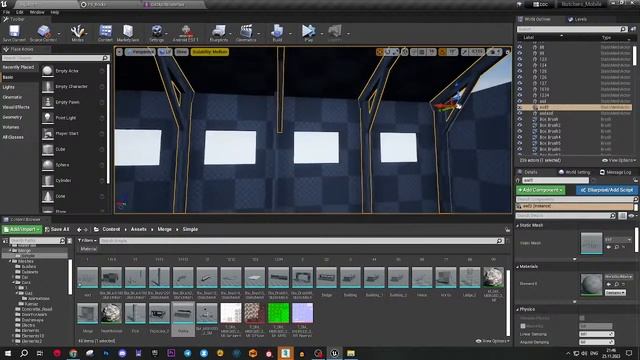Switch to the Message Log tab
Screen dimensions: 640x360
616,172
